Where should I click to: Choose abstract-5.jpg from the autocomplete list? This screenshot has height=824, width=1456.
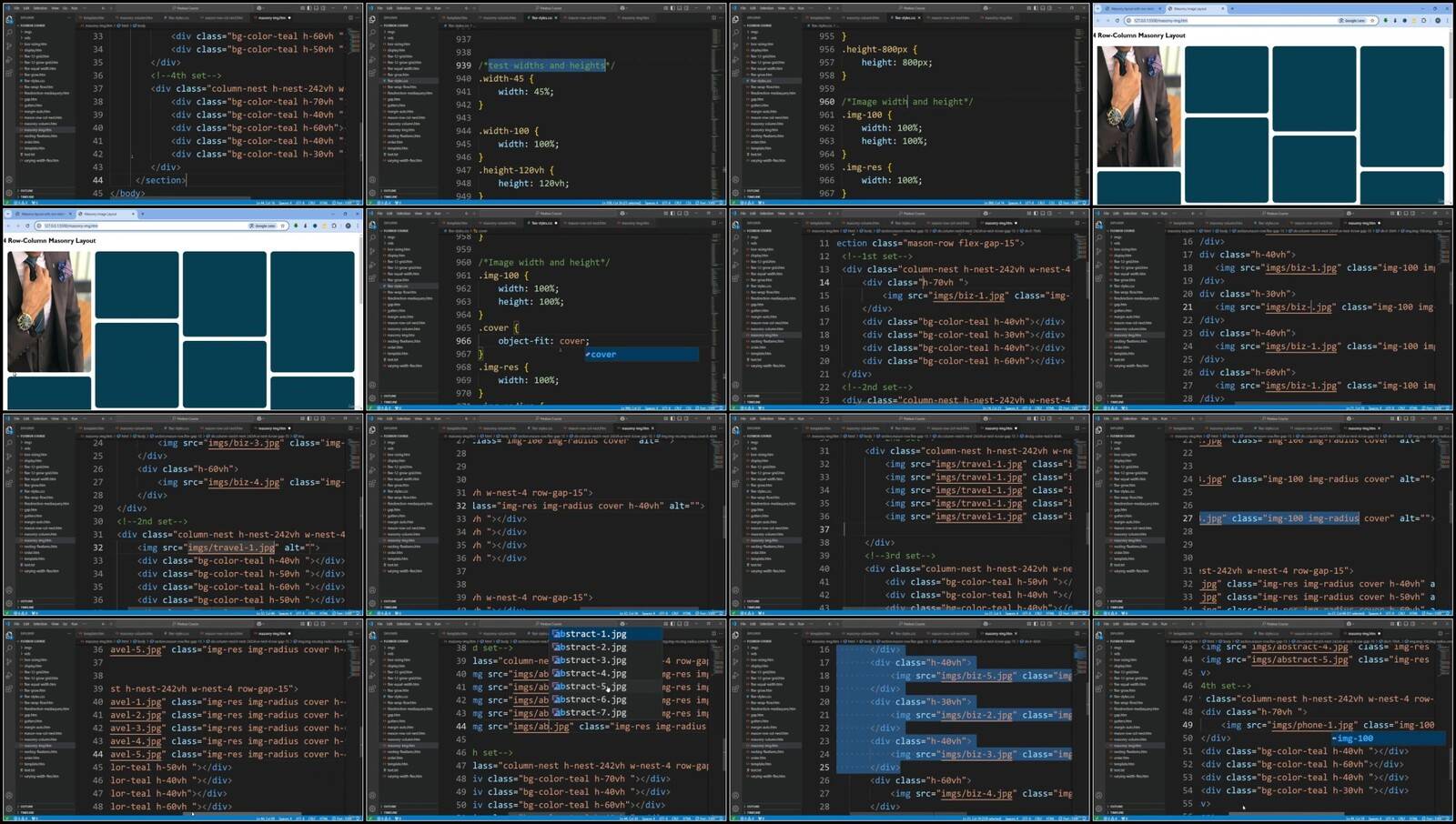click(607, 687)
